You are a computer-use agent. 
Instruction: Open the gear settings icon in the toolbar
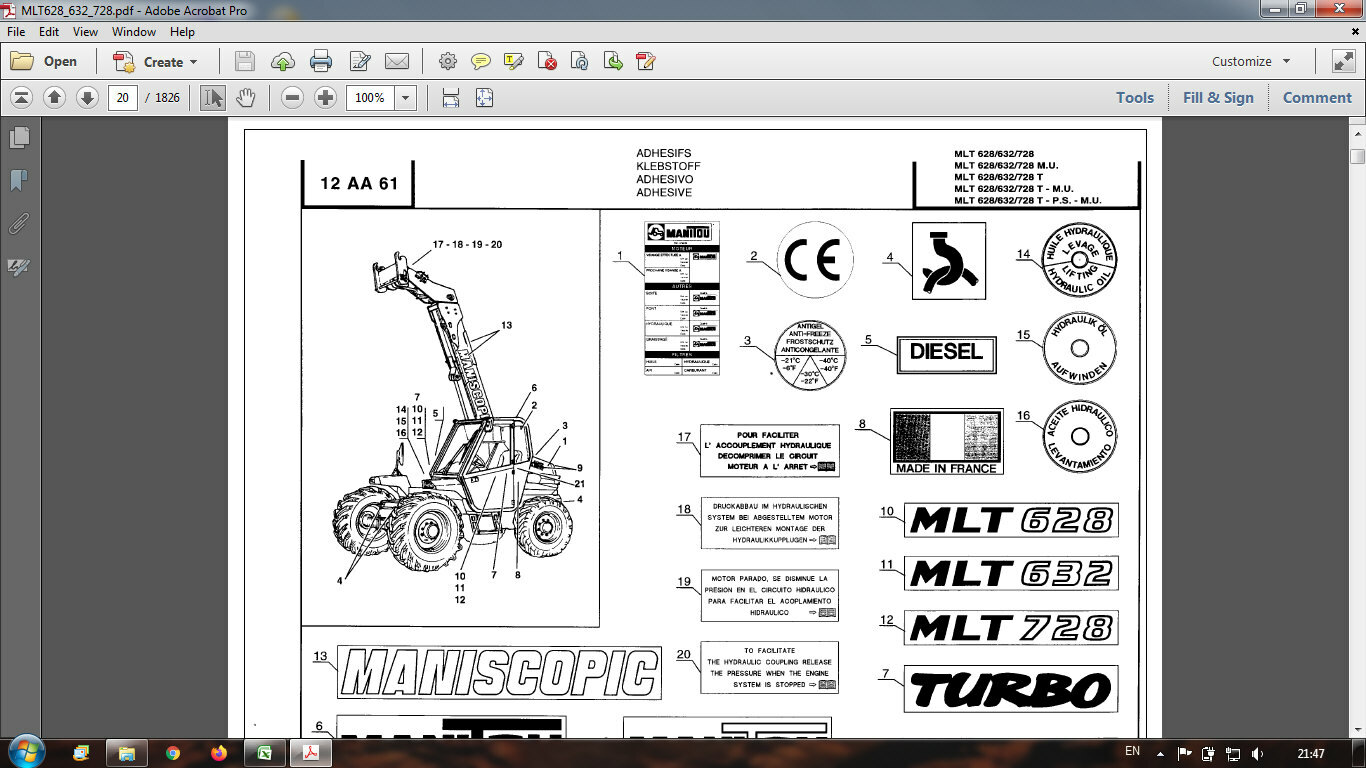coord(447,61)
